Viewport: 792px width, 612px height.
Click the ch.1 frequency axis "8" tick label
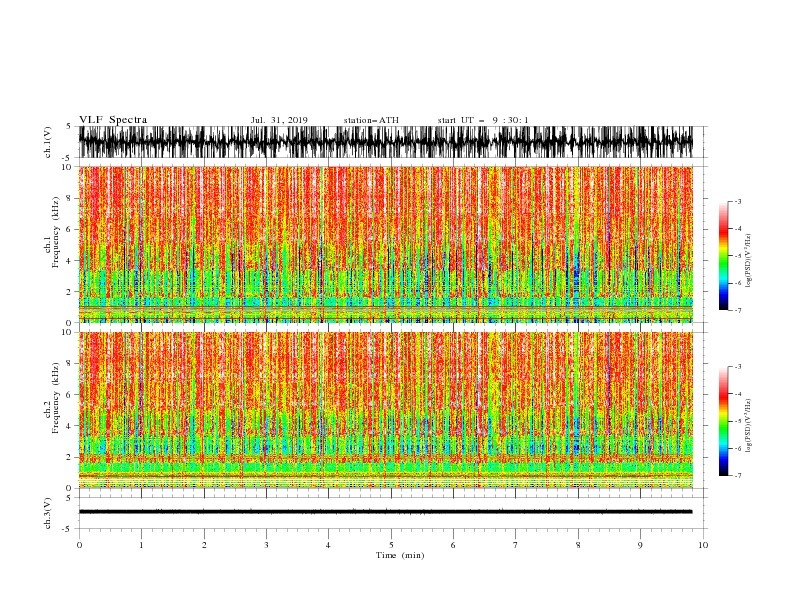click(69, 198)
